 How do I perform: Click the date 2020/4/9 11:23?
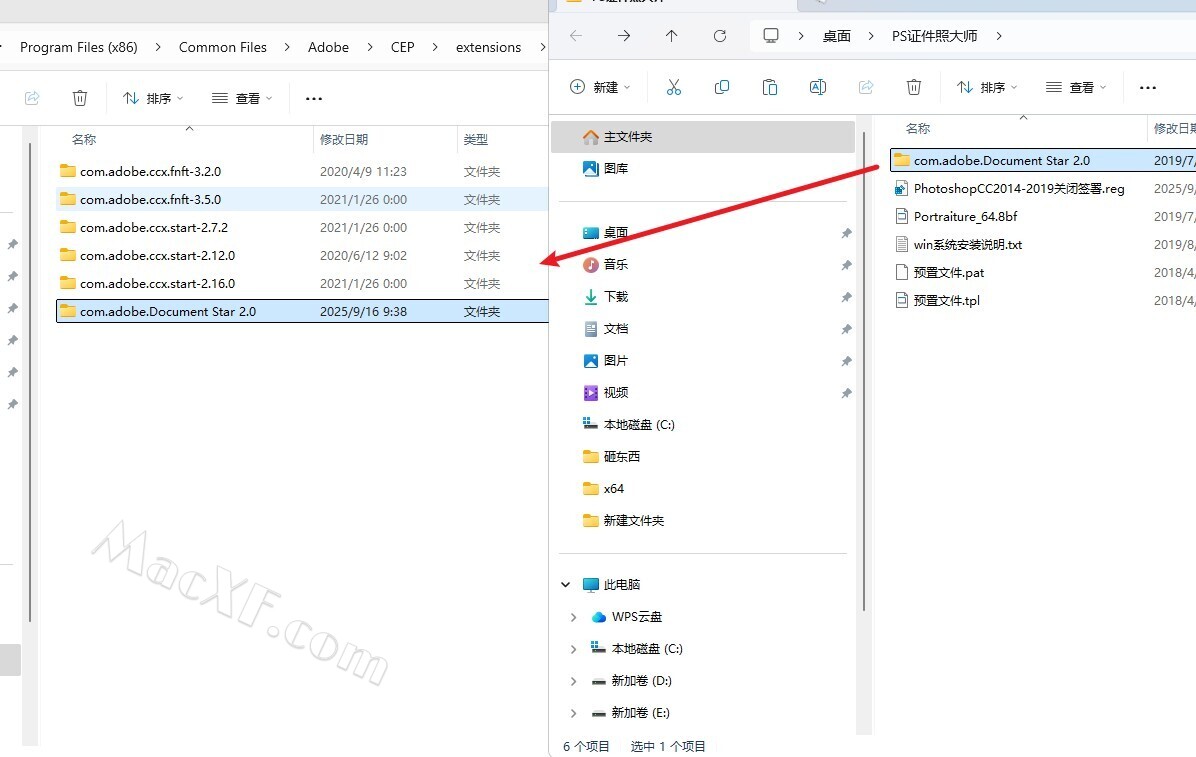[x=363, y=172]
